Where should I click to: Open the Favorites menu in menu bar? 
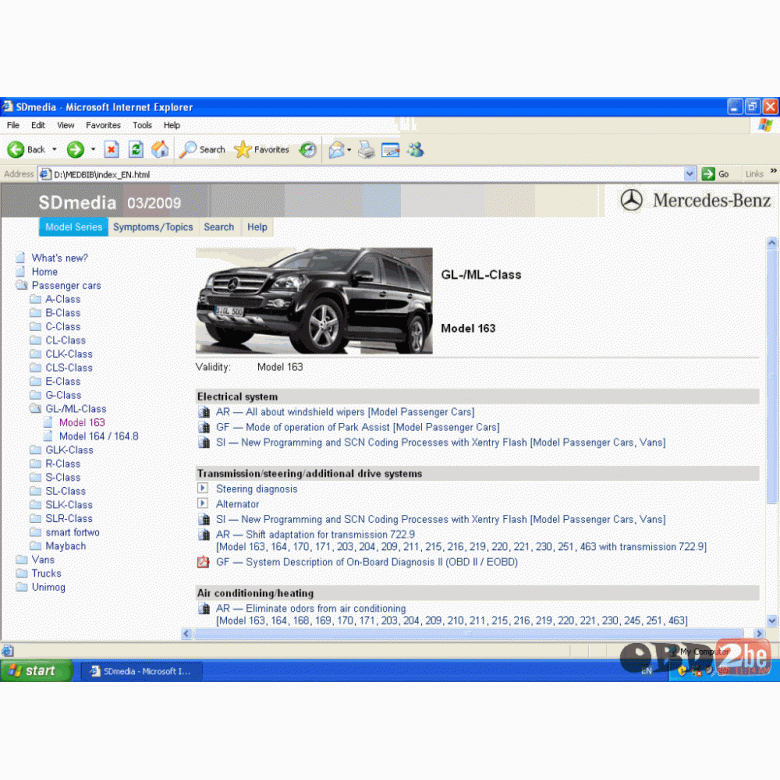[103, 125]
